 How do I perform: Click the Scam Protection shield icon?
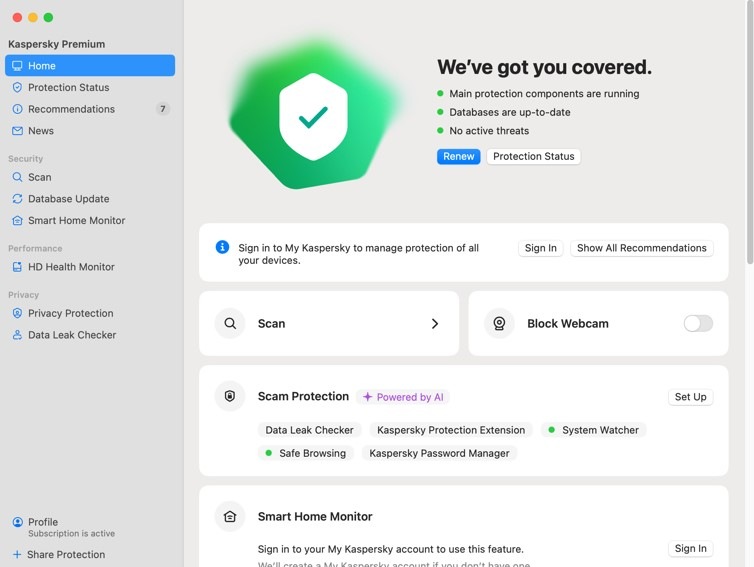coord(230,396)
